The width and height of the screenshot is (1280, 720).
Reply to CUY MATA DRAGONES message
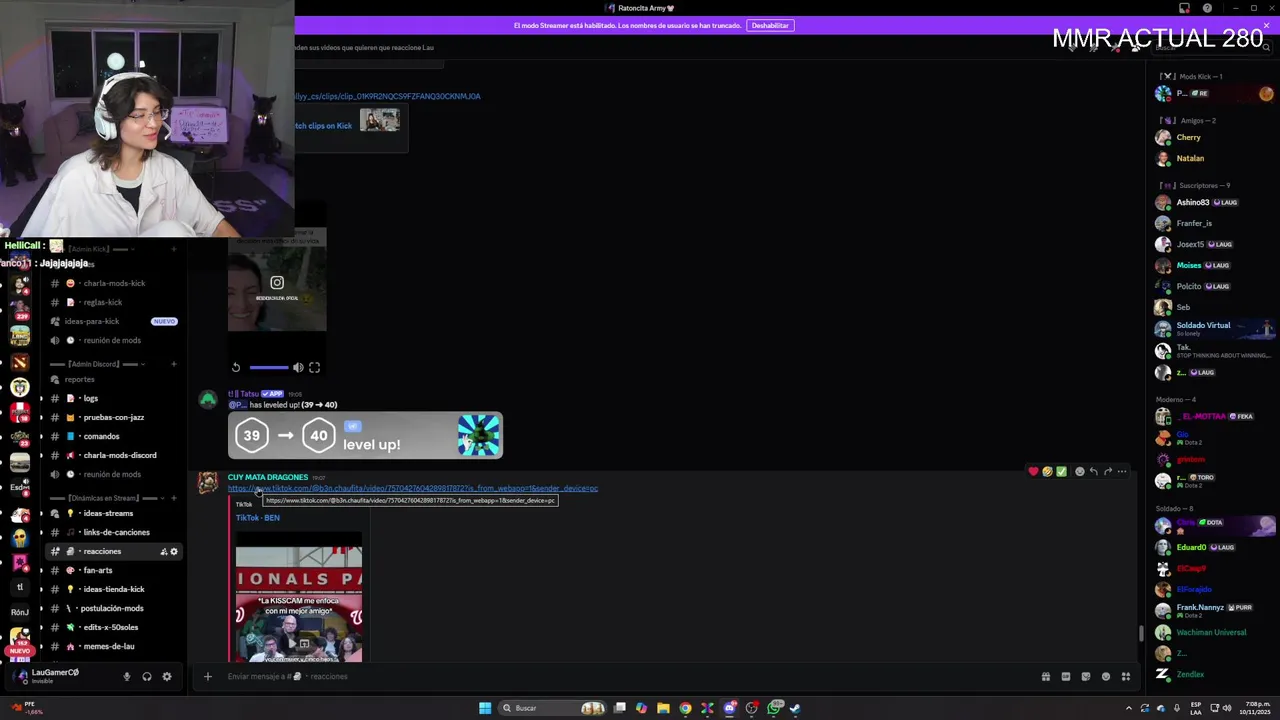(x=1093, y=472)
